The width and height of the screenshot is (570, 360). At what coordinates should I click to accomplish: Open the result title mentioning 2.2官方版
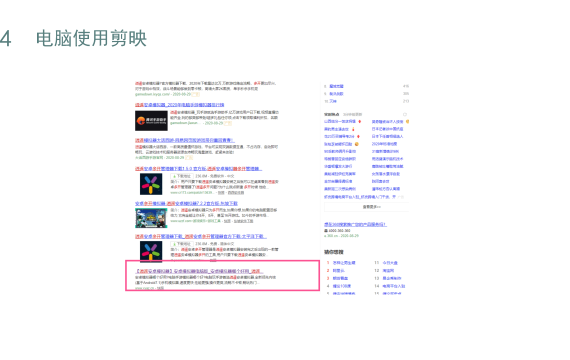click(186, 203)
